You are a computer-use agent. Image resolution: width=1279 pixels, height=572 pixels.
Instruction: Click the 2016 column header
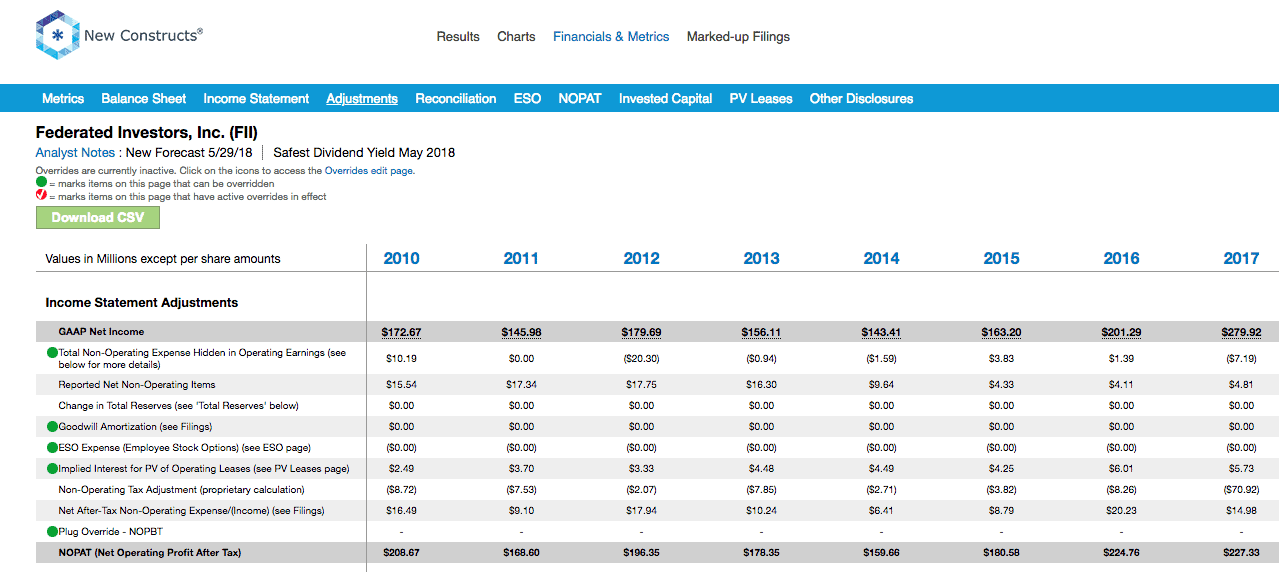[1121, 258]
